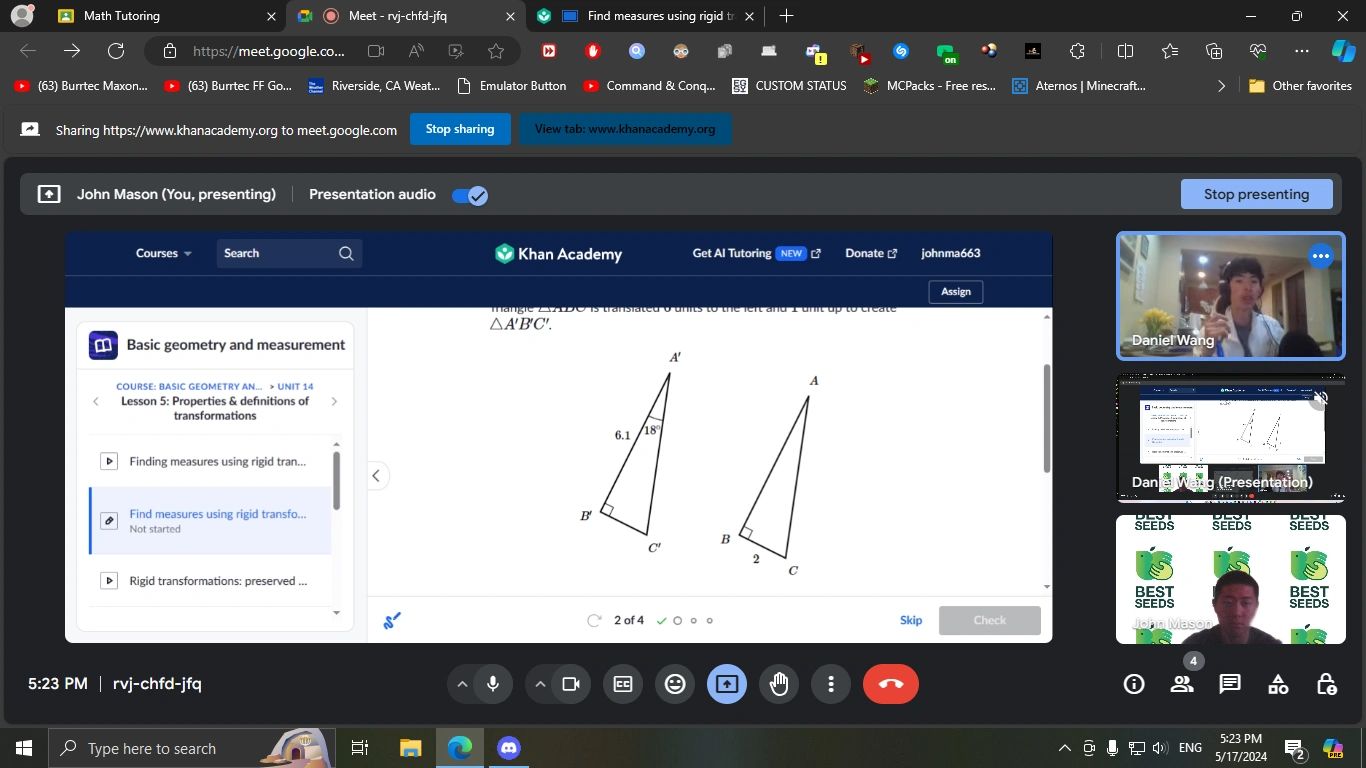The image size is (1366, 768).
Task: Click the exercise page vertical scrollbar
Action: (1047, 420)
